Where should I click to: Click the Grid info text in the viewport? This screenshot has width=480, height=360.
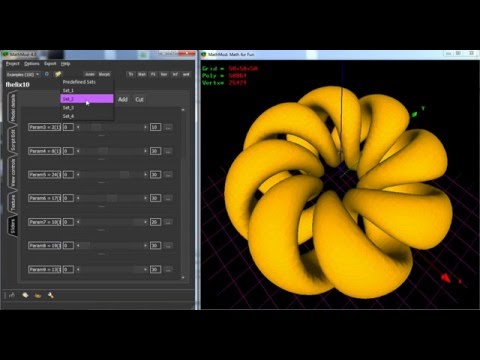[x=230, y=68]
